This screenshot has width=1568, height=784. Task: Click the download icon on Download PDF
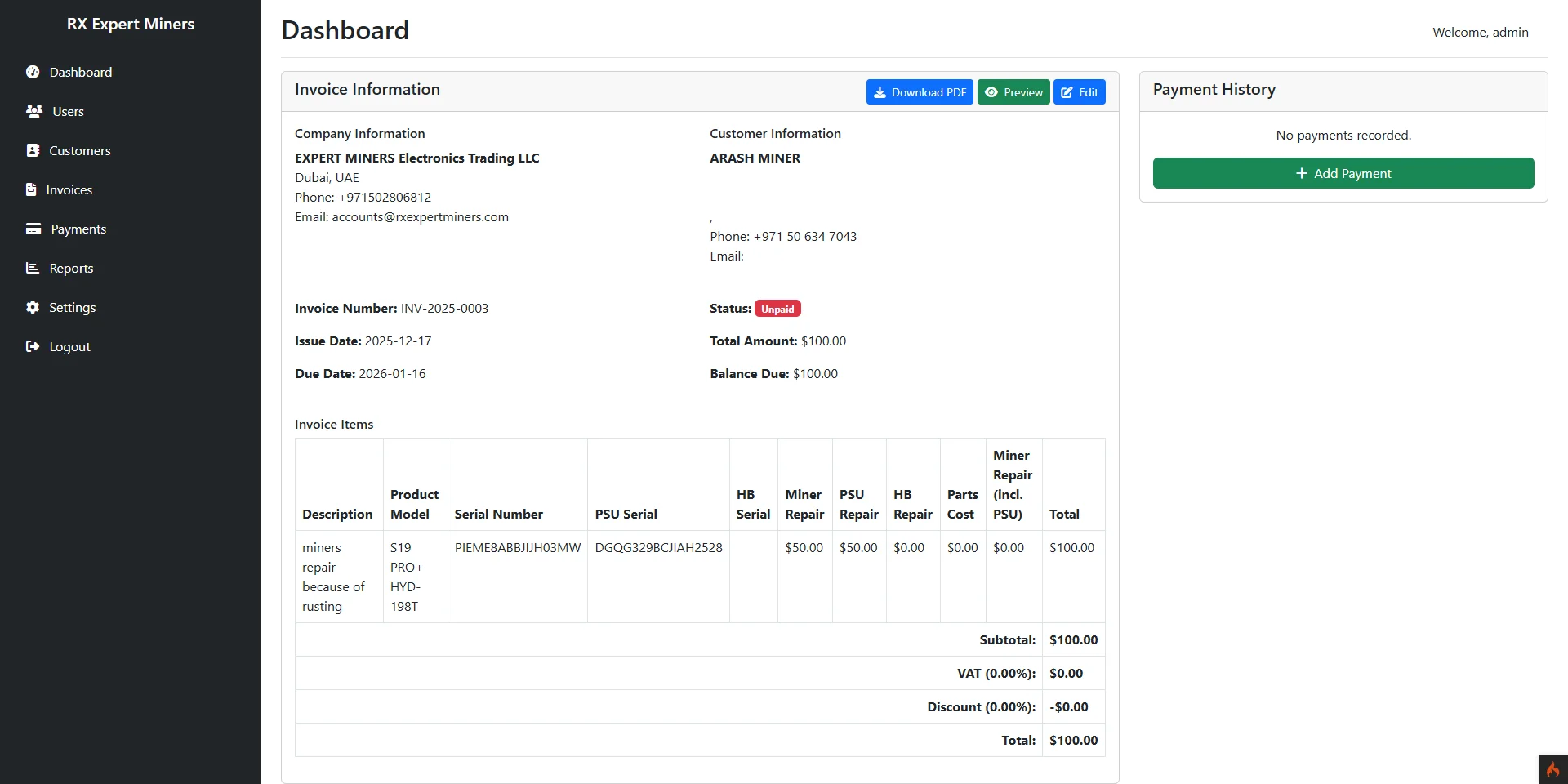880,92
